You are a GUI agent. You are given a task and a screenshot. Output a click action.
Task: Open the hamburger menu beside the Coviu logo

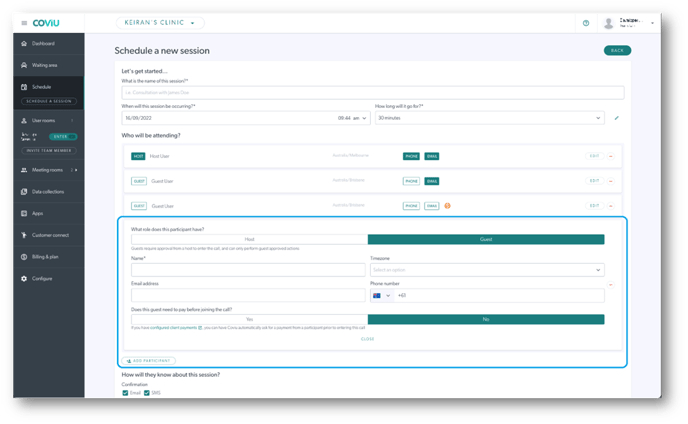[24, 23]
